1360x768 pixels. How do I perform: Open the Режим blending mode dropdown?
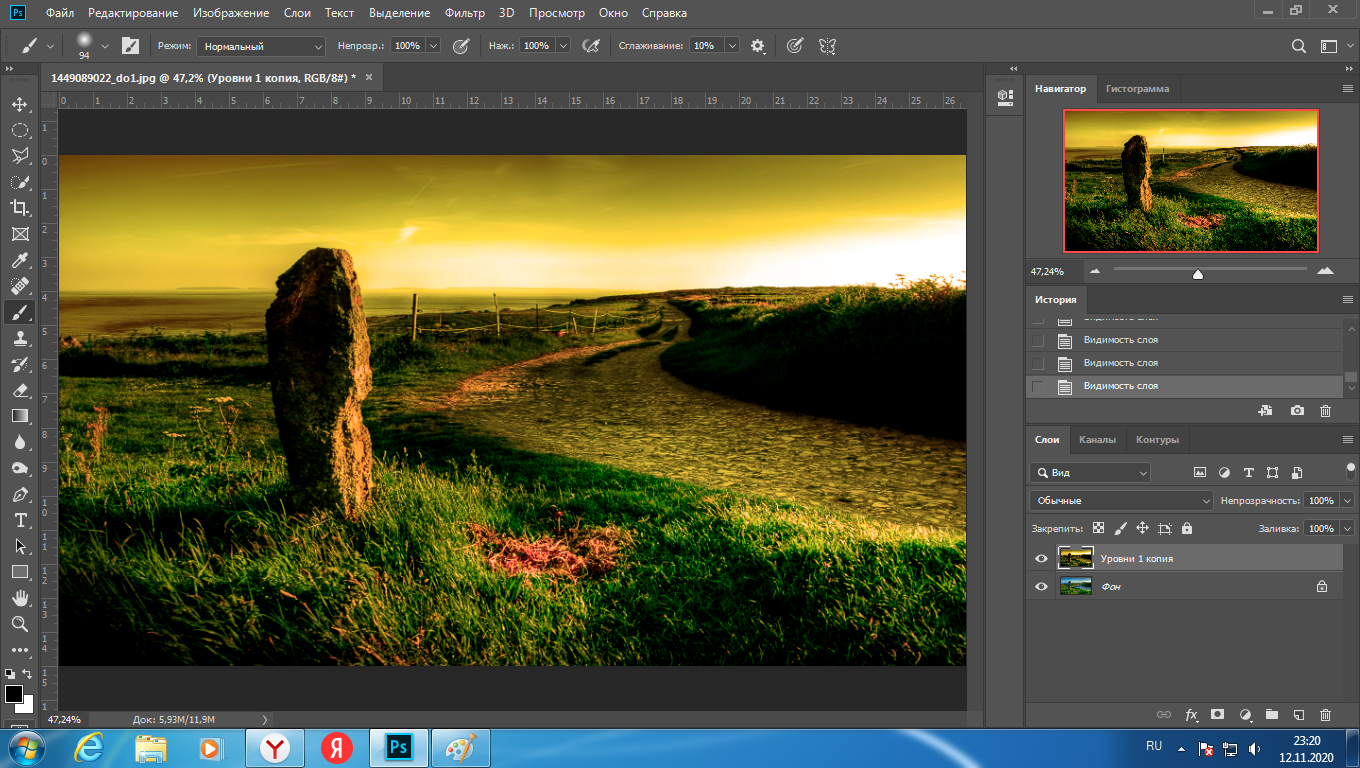[x=262, y=46]
